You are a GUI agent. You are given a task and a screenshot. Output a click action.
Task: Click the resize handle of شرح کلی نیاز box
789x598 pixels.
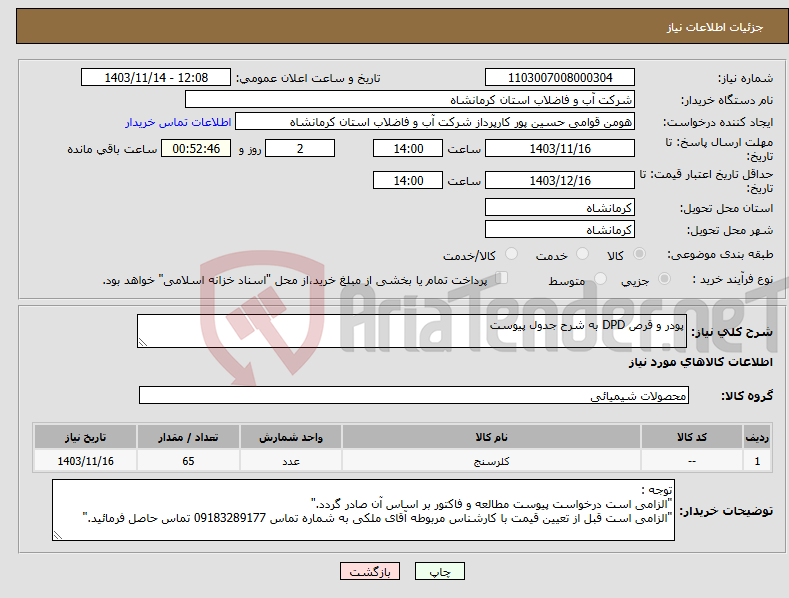pyautogui.click(x=143, y=342)
